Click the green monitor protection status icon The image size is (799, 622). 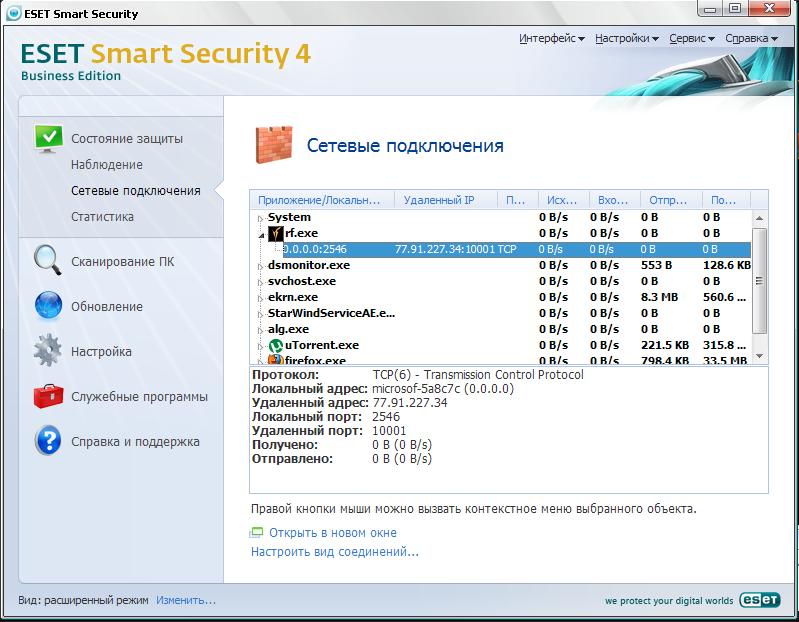(49, 138)
